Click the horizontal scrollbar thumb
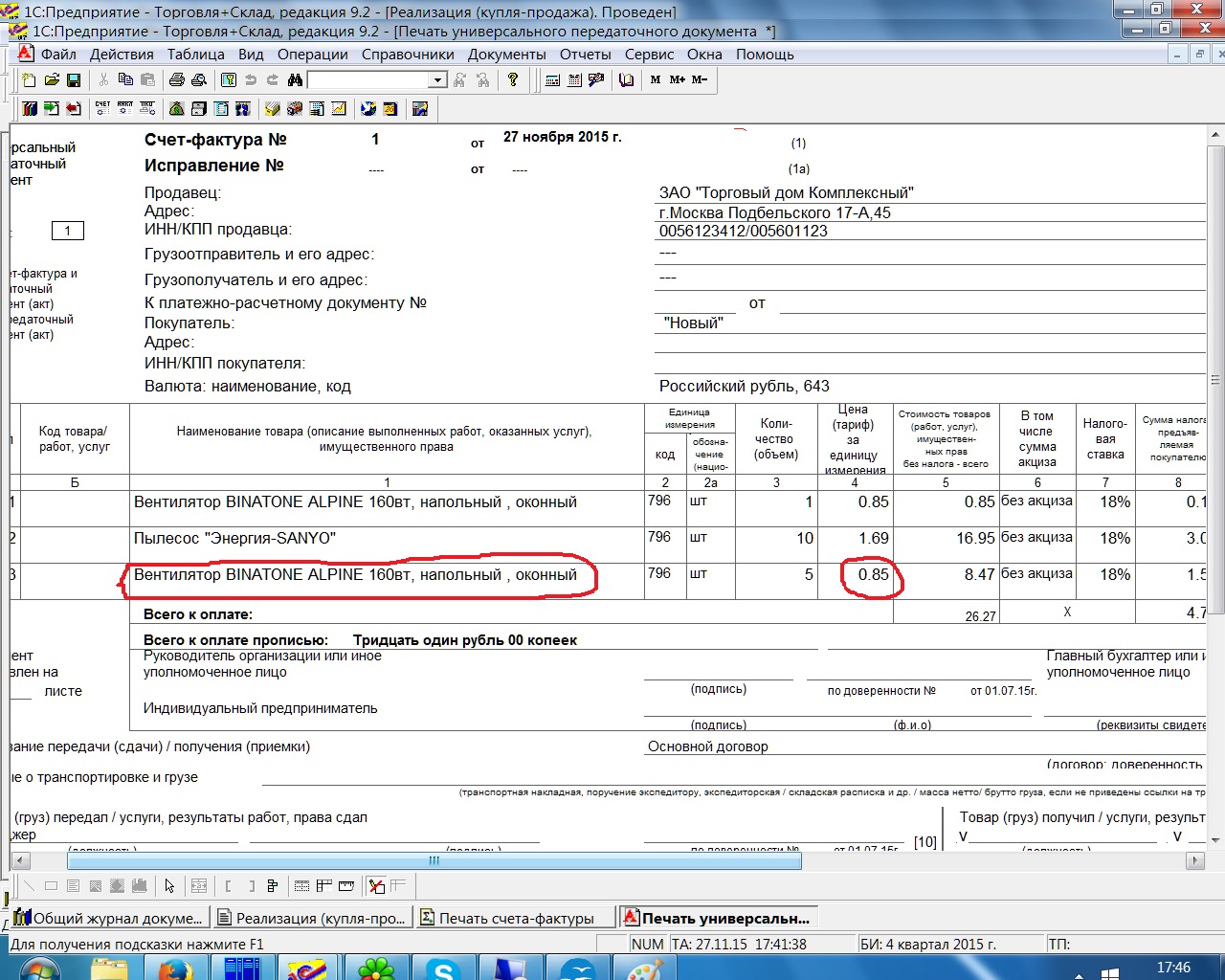1225x980 pixels. point(434,861)
